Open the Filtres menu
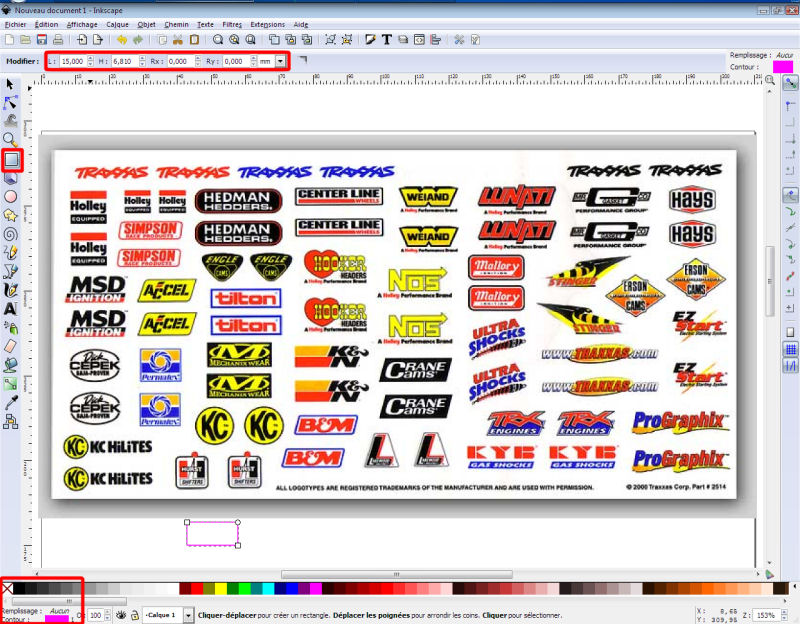Viewport: 800px width, 624px height. click(x=232, y=24)
